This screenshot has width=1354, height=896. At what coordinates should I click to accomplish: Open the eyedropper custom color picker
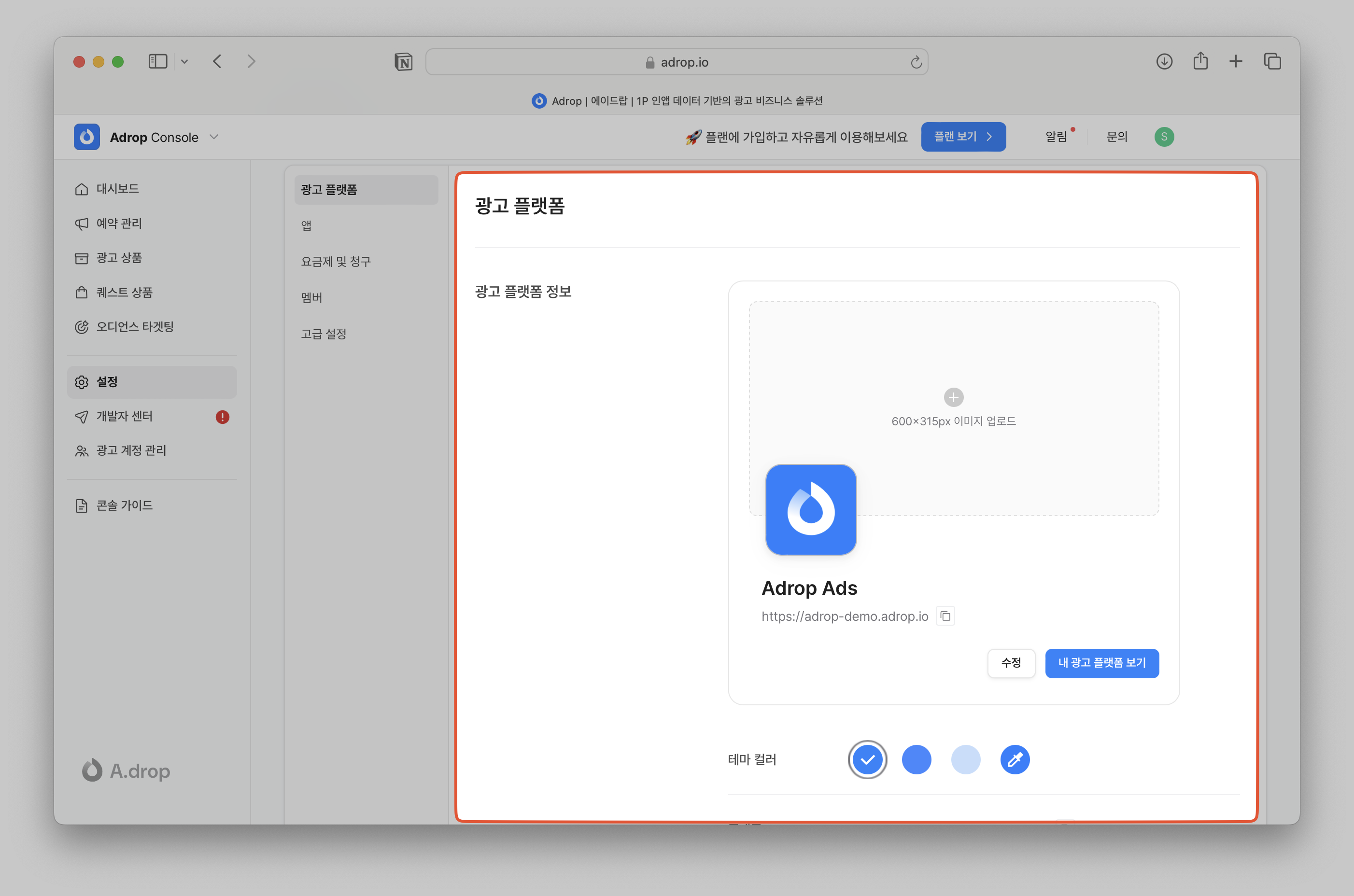(x=1015, y=759)
